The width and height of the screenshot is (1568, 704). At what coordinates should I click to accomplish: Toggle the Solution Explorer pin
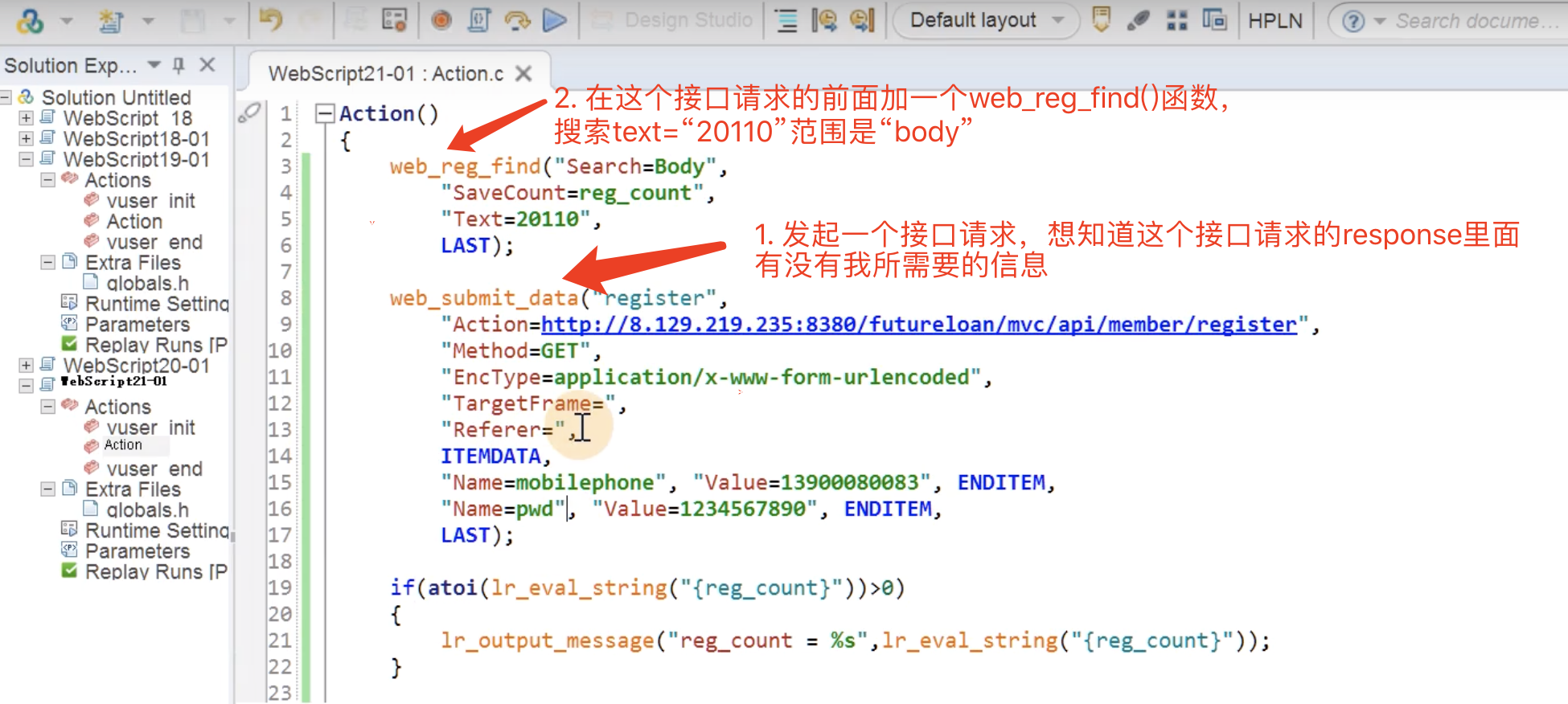179,65
